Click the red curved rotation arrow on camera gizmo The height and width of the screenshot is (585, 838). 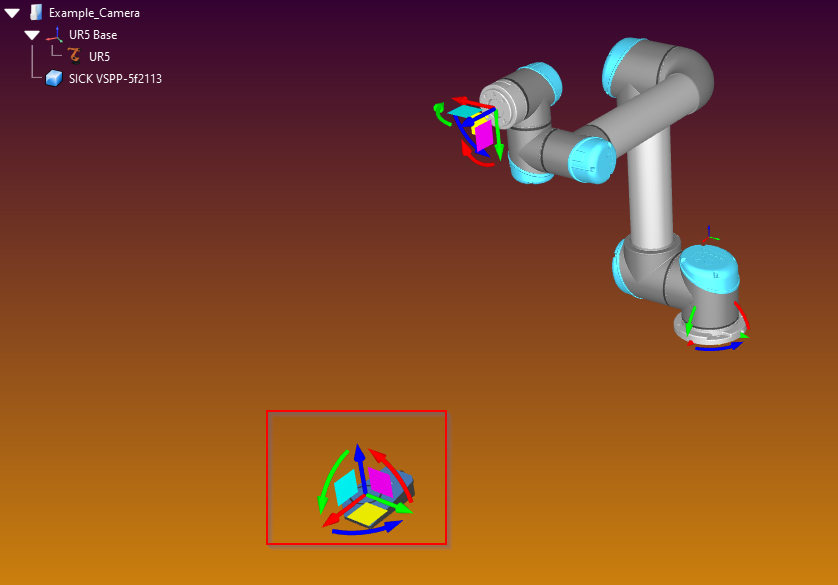(x=394, y=473)
